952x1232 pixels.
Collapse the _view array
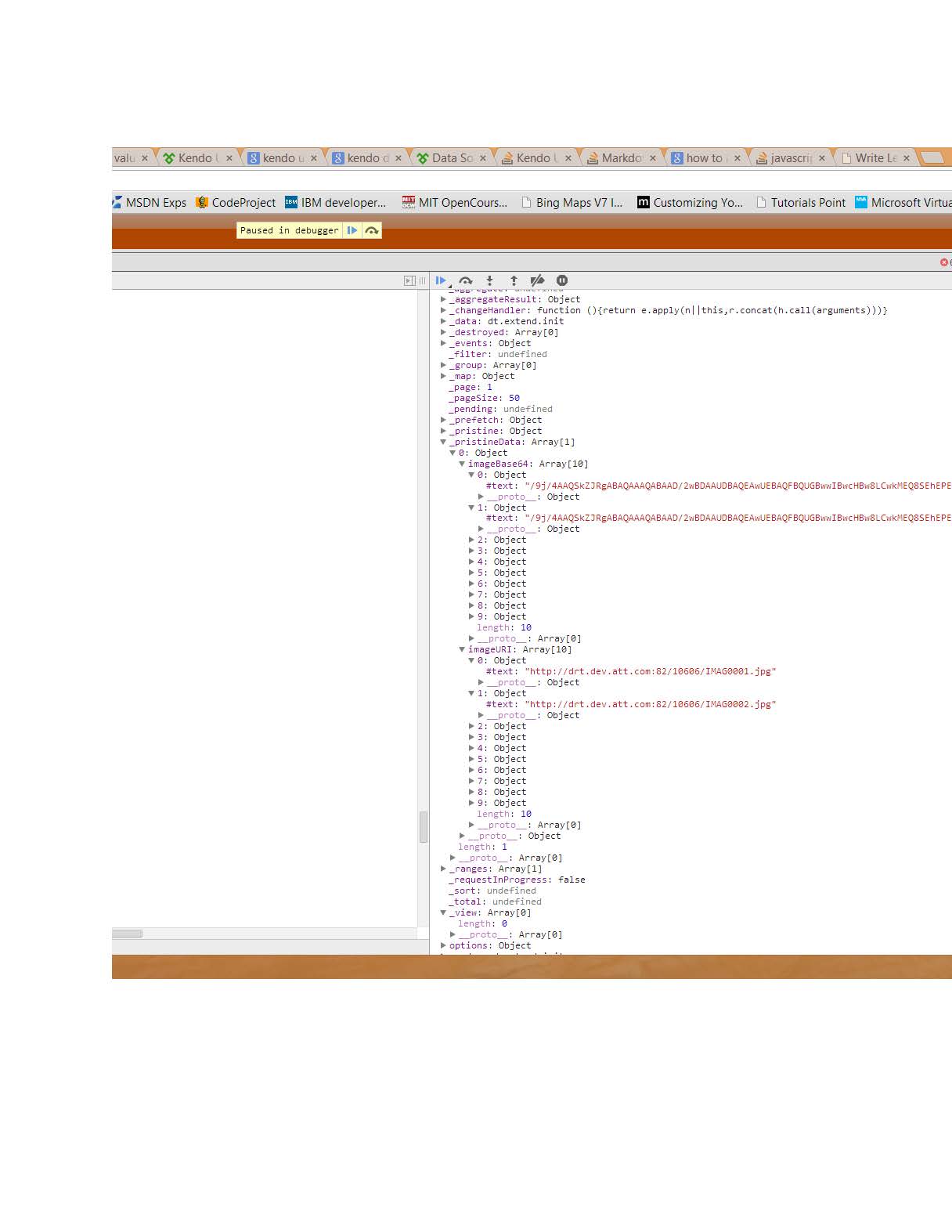(x=443, y=912)
